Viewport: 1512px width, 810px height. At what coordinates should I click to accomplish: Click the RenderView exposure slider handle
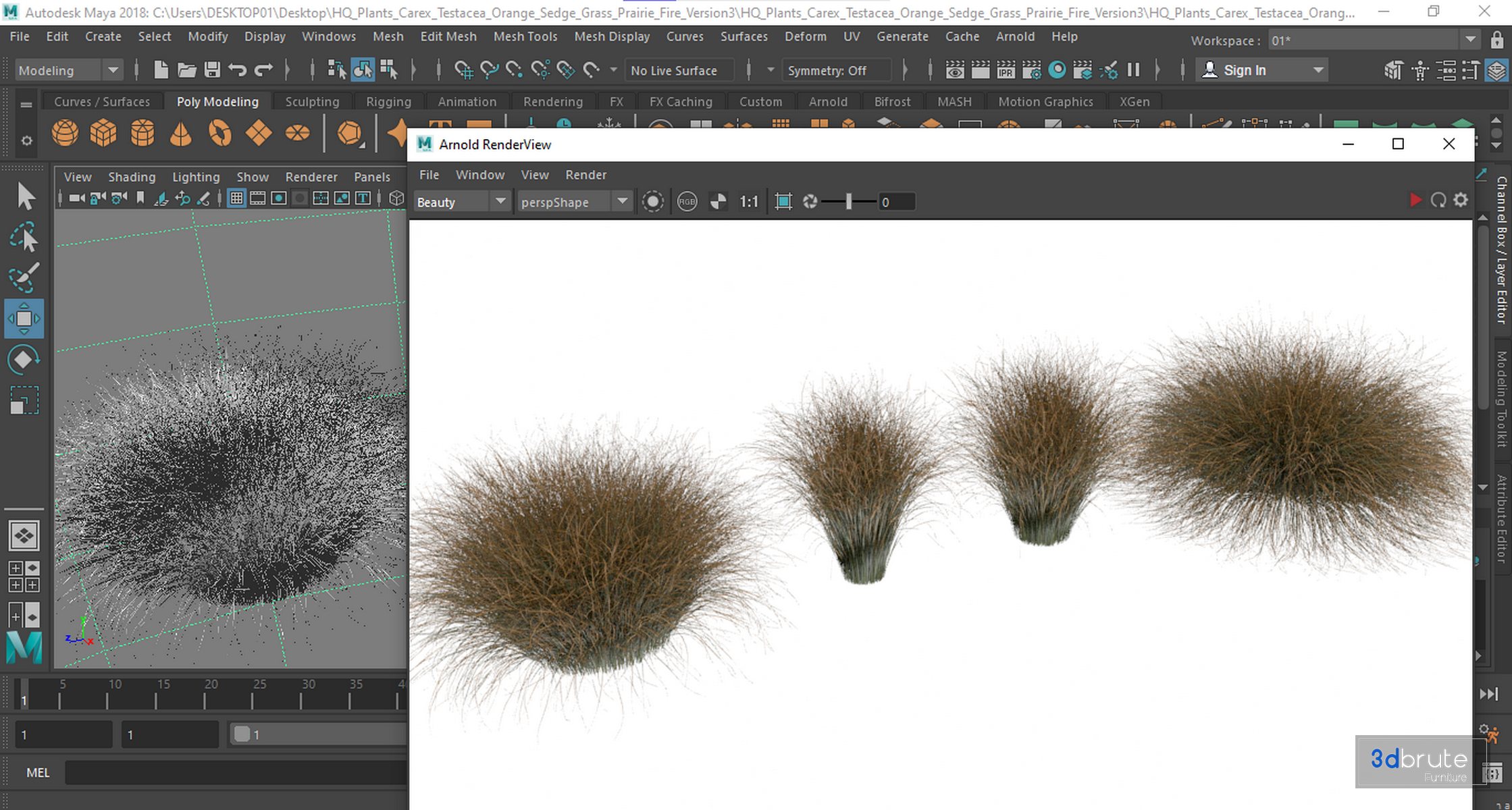point(849,202)
